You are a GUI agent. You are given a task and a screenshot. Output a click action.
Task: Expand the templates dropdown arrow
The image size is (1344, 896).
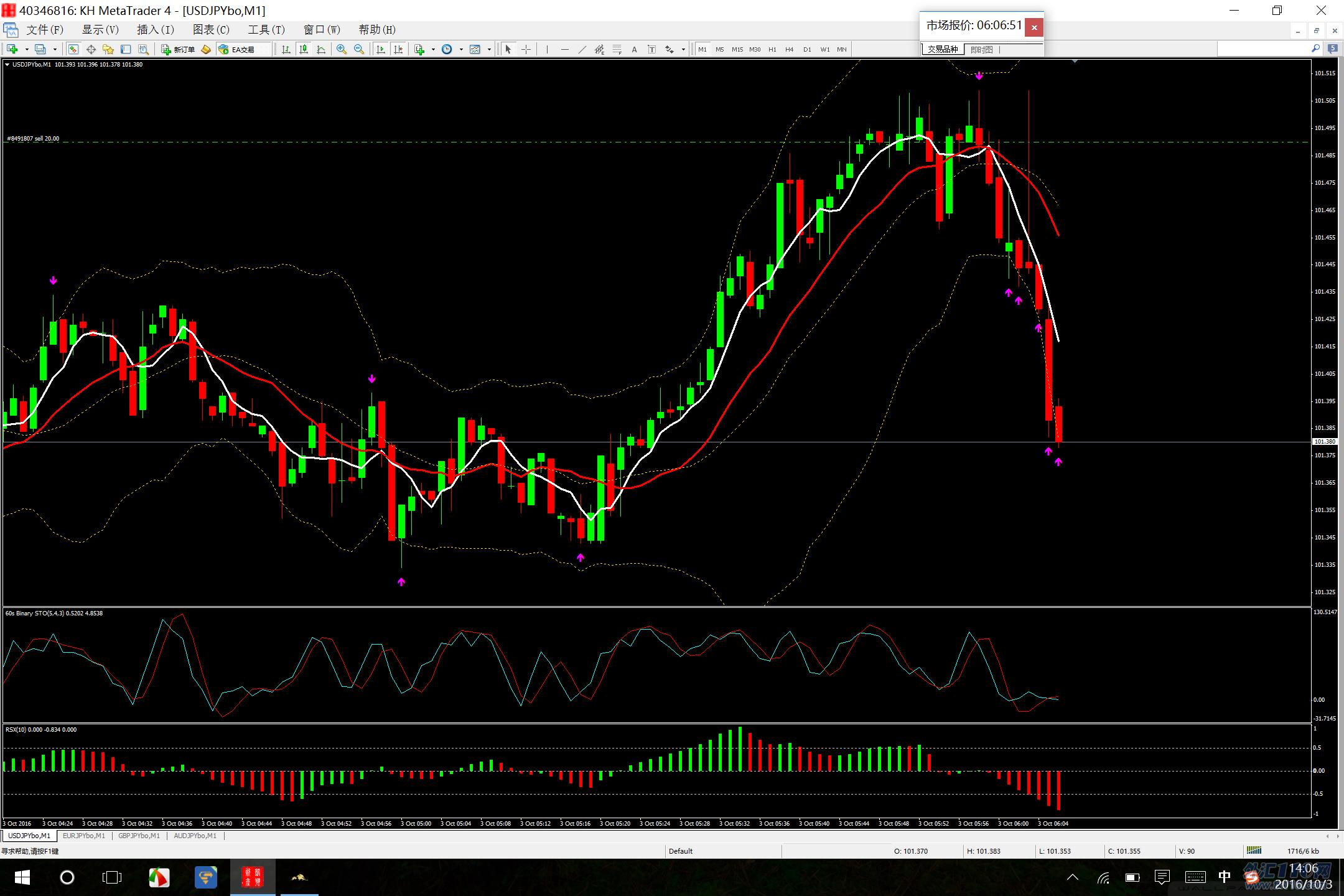pyautogui.click(x=489, y=49)
